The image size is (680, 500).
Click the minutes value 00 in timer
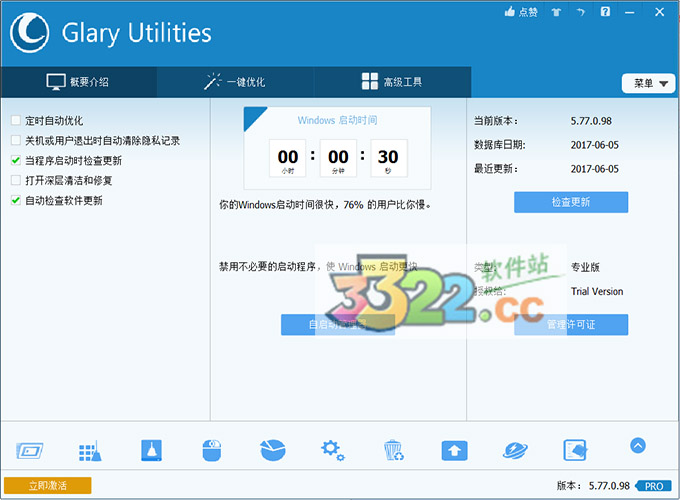[338, 157]
